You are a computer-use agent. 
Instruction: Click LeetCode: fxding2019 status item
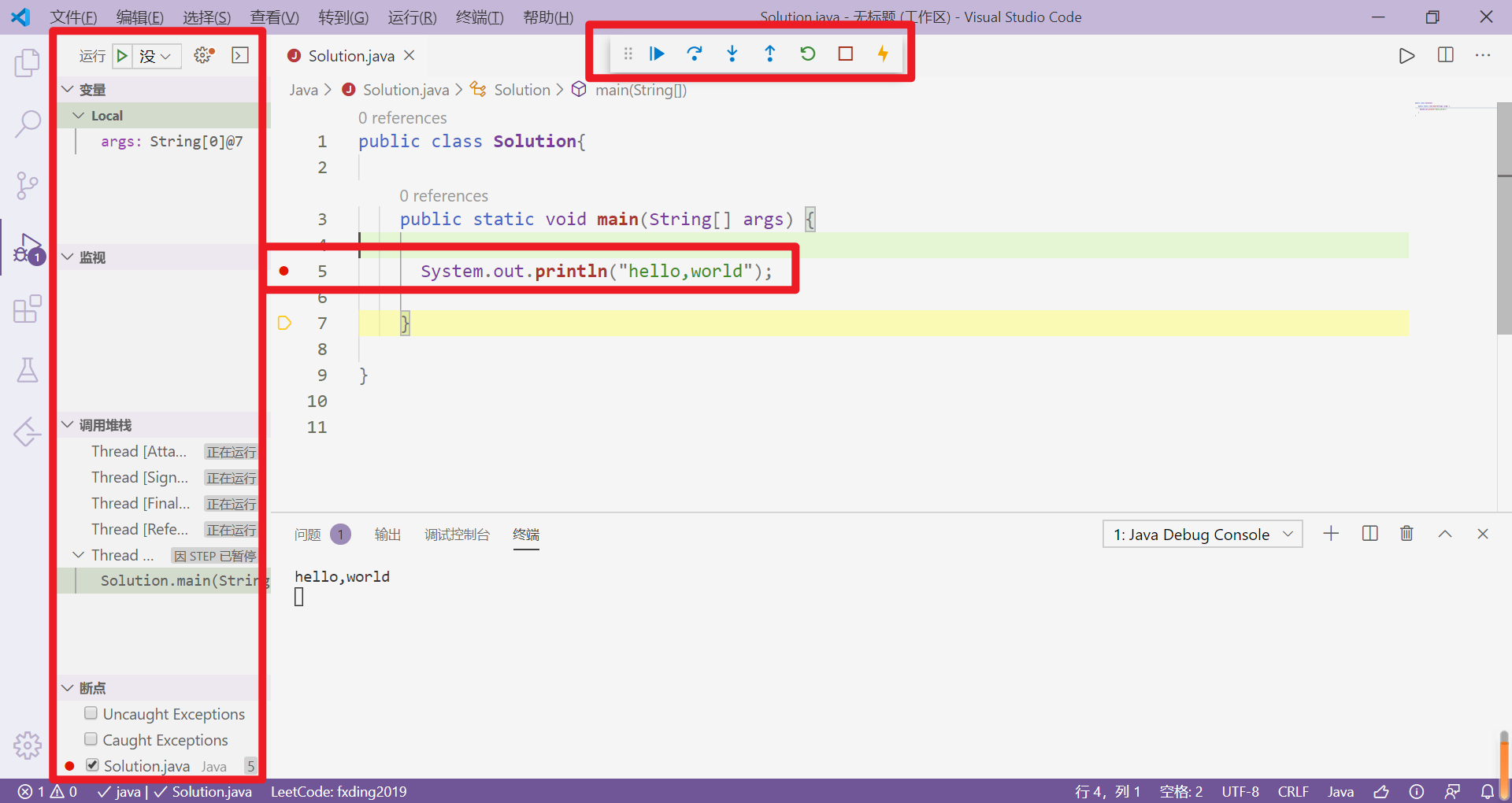coord(339,791)
